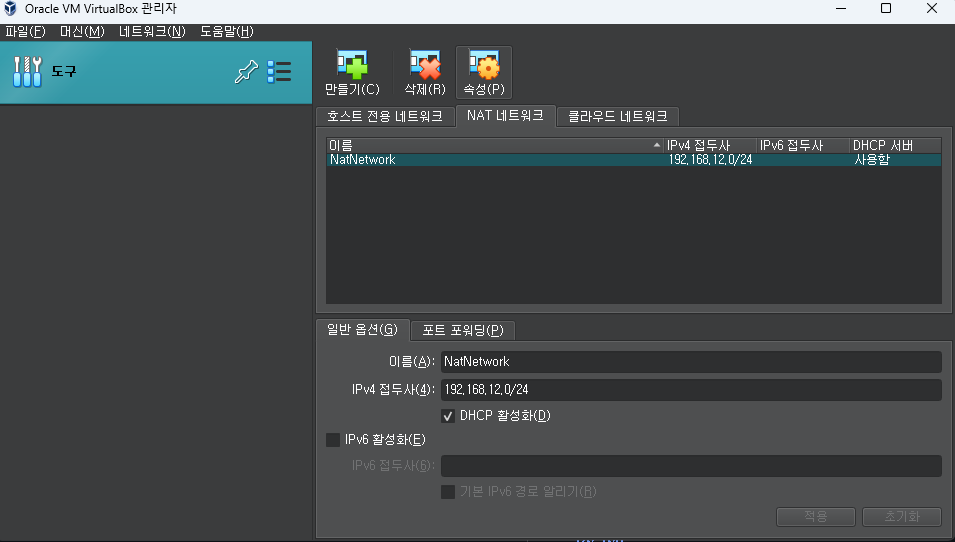Click the 초기화 reset button
This screenshot has height=542, width=955.
902,516
